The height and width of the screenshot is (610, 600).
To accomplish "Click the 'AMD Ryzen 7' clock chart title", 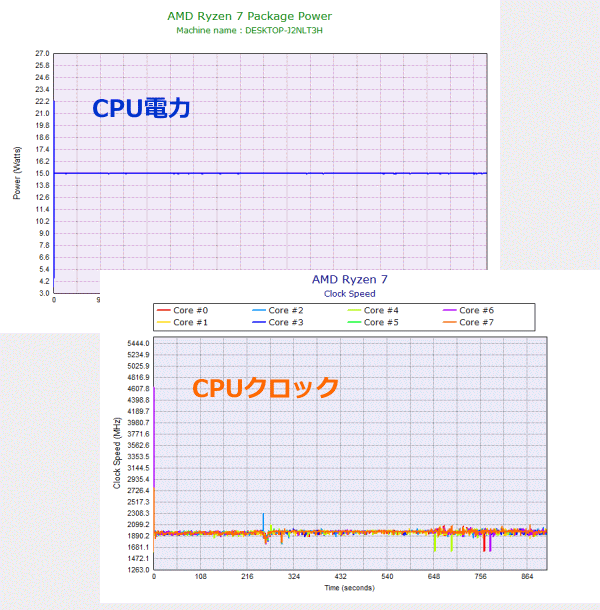I will 349,279.
